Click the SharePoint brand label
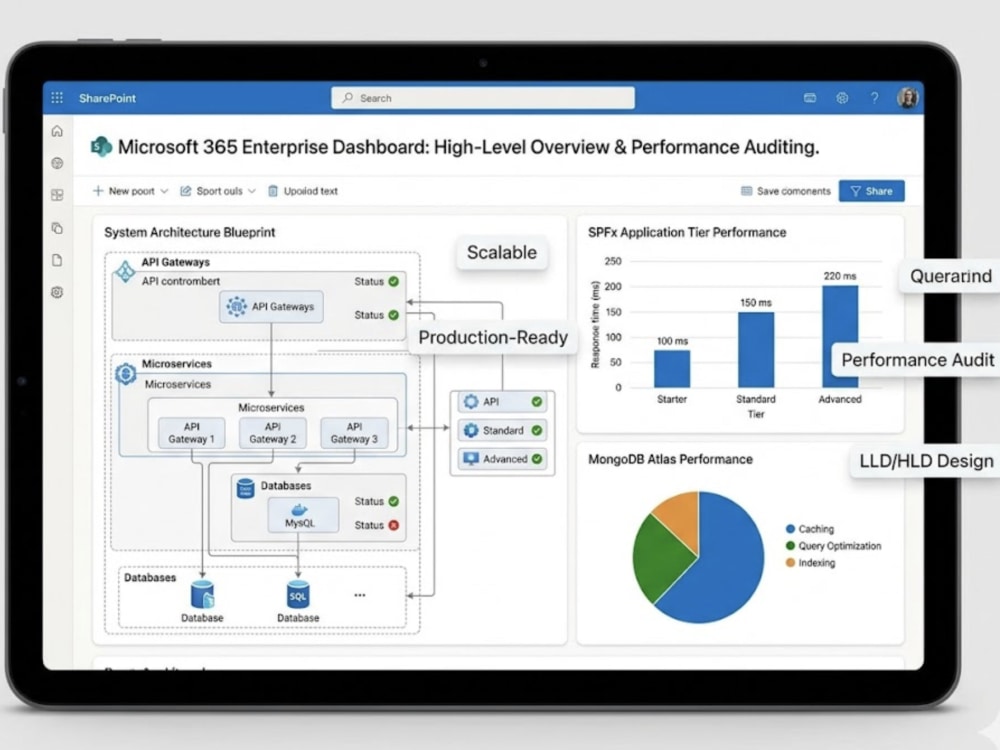The image size is (1000, 750). point(107,98)
